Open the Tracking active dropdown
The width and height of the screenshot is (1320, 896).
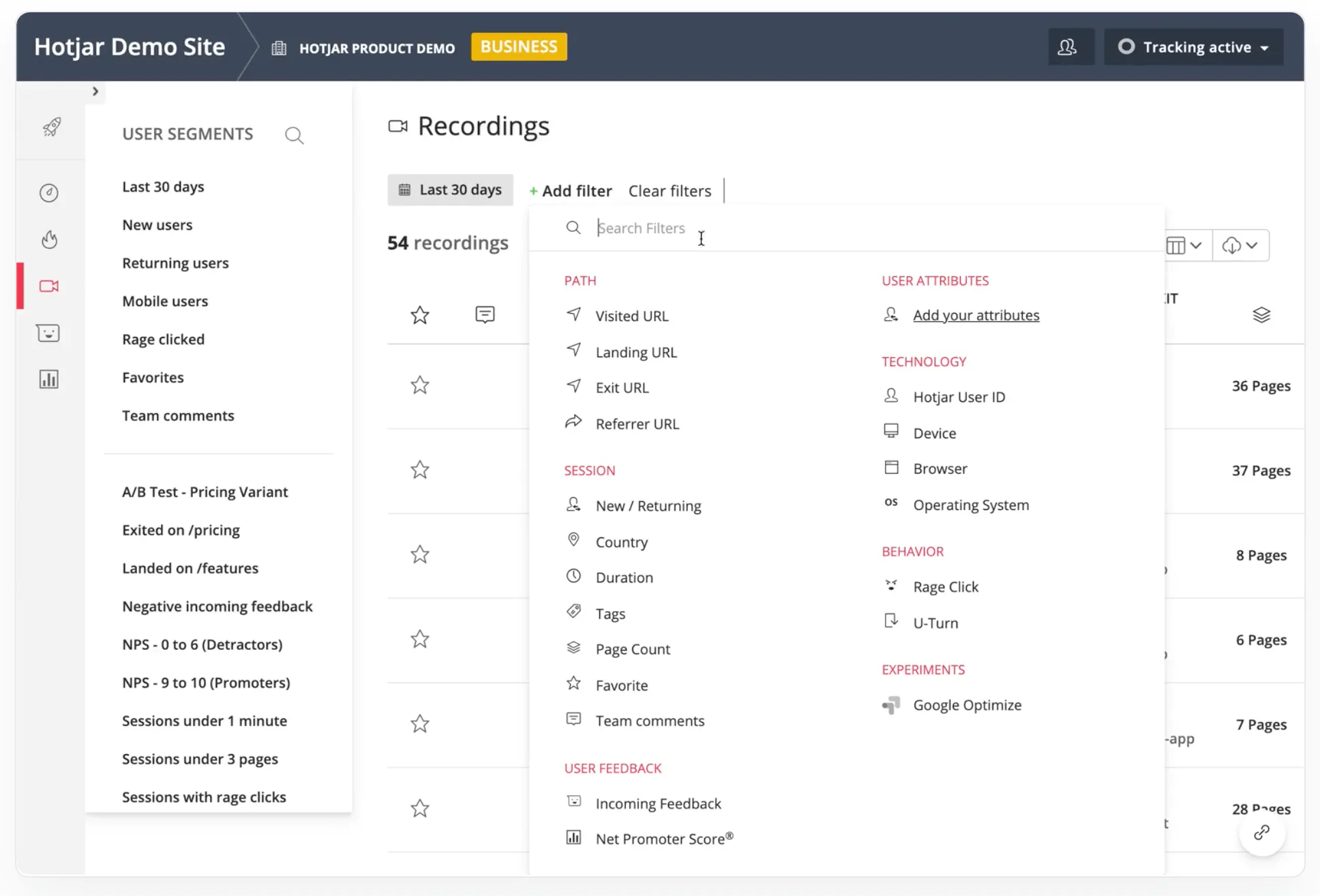pyautogui.click(x=1193, y=47)
